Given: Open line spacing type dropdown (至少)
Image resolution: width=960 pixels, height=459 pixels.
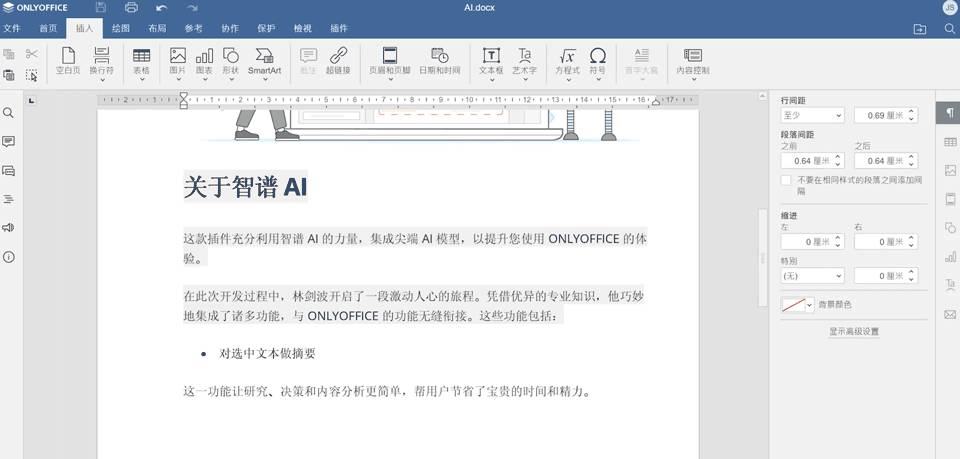Looking at the screenshot, I should [812, 115].
